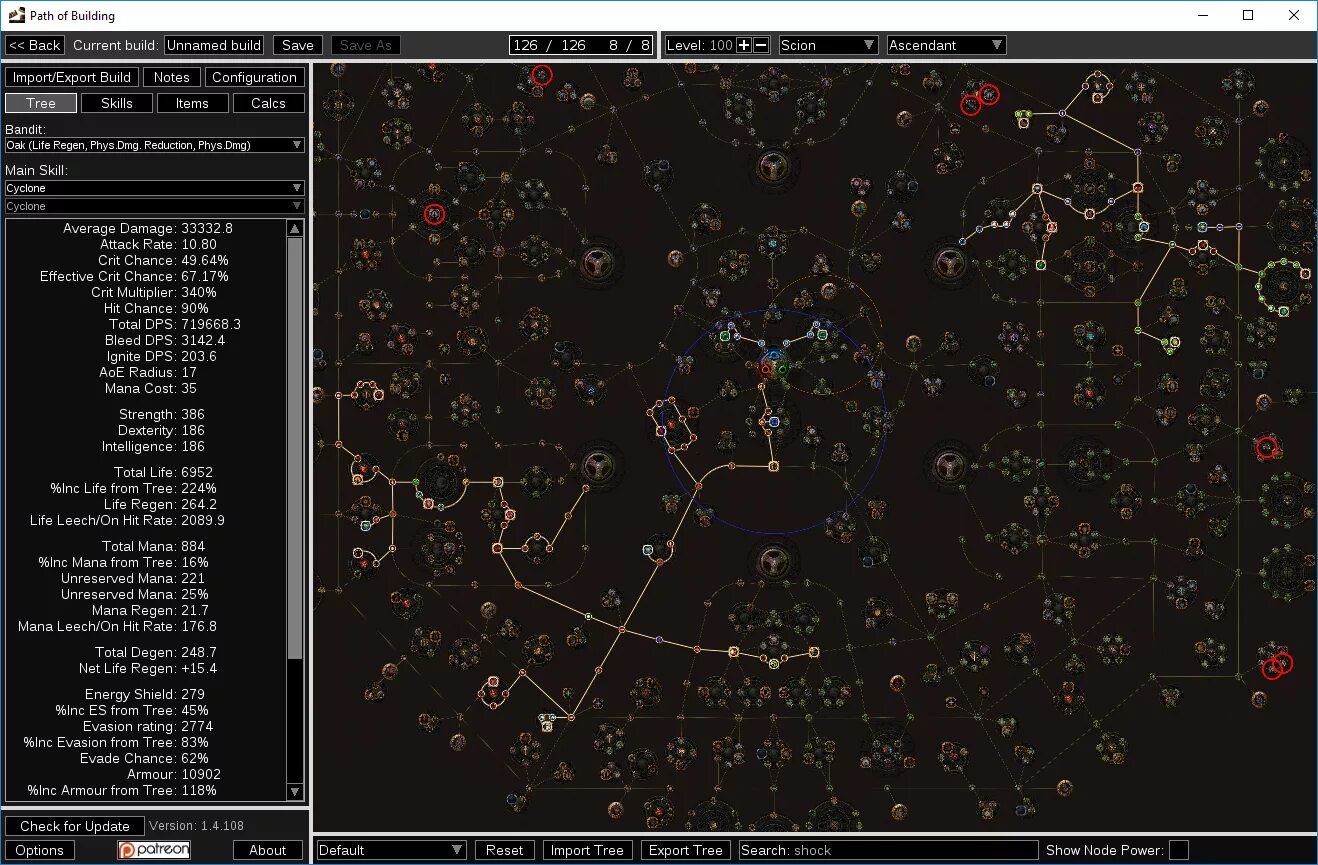Screen dimensions: 1318x865
Task: Click the stats list scroll-down arrow
Action: point(294,792)
